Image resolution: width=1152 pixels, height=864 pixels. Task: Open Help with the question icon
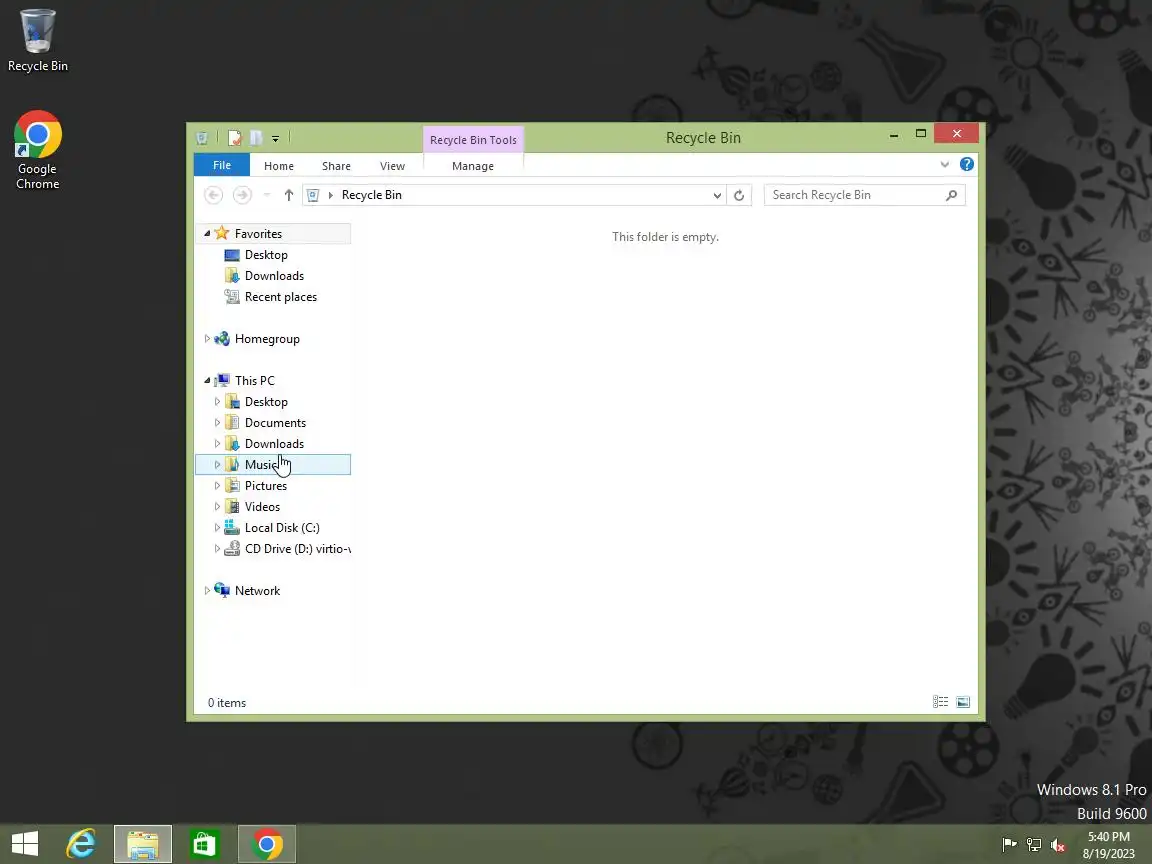point(967,165)
